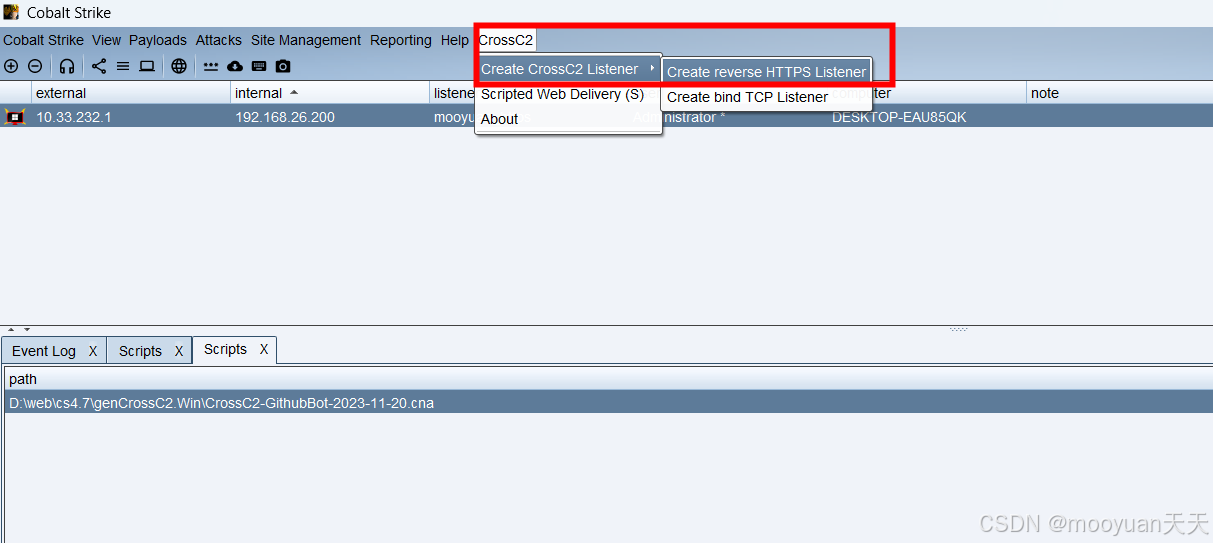
Task: Open the Reporting menu
Action: tap(401, 40)
